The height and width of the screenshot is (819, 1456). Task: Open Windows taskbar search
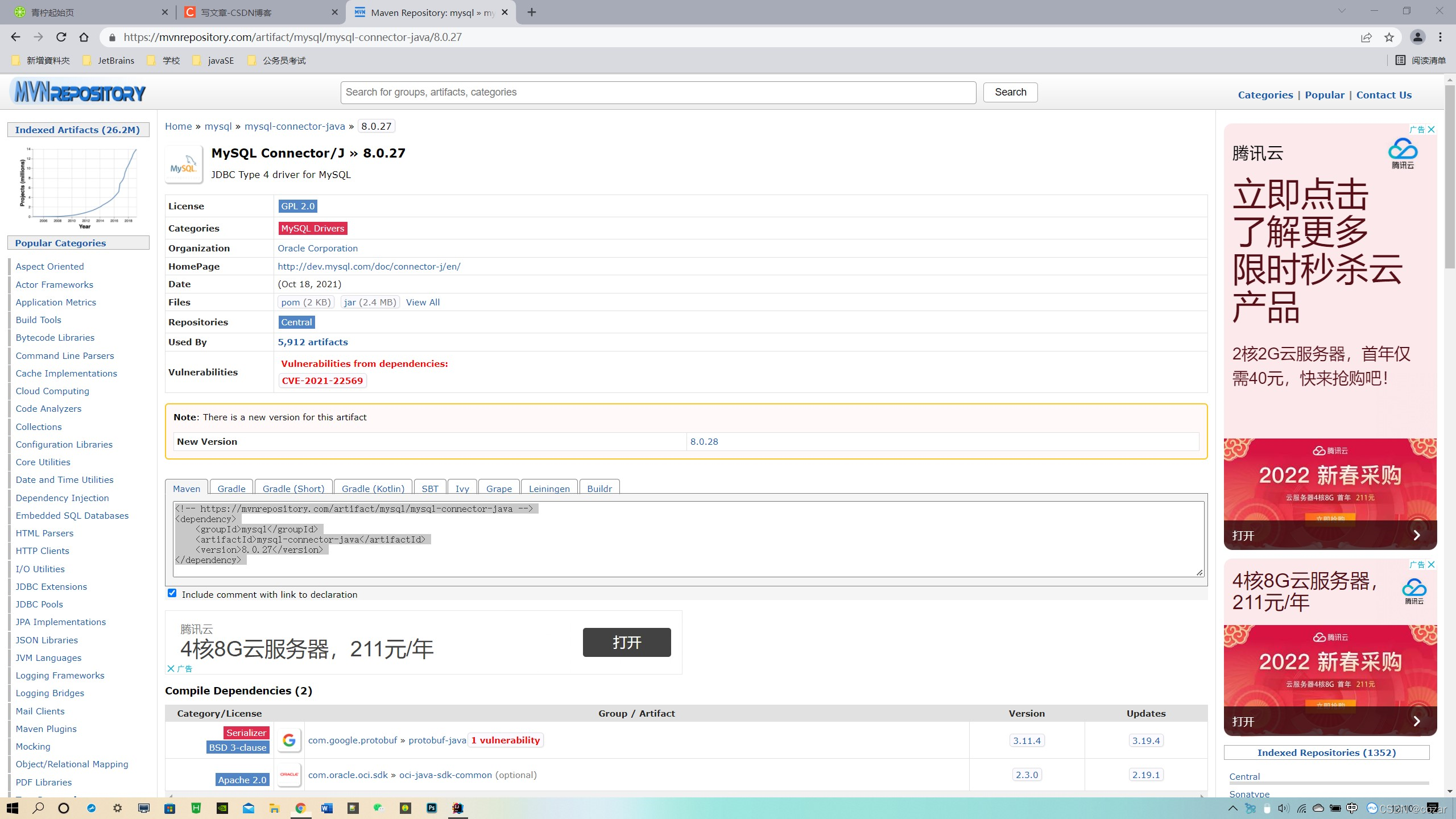tap(39, 808)
